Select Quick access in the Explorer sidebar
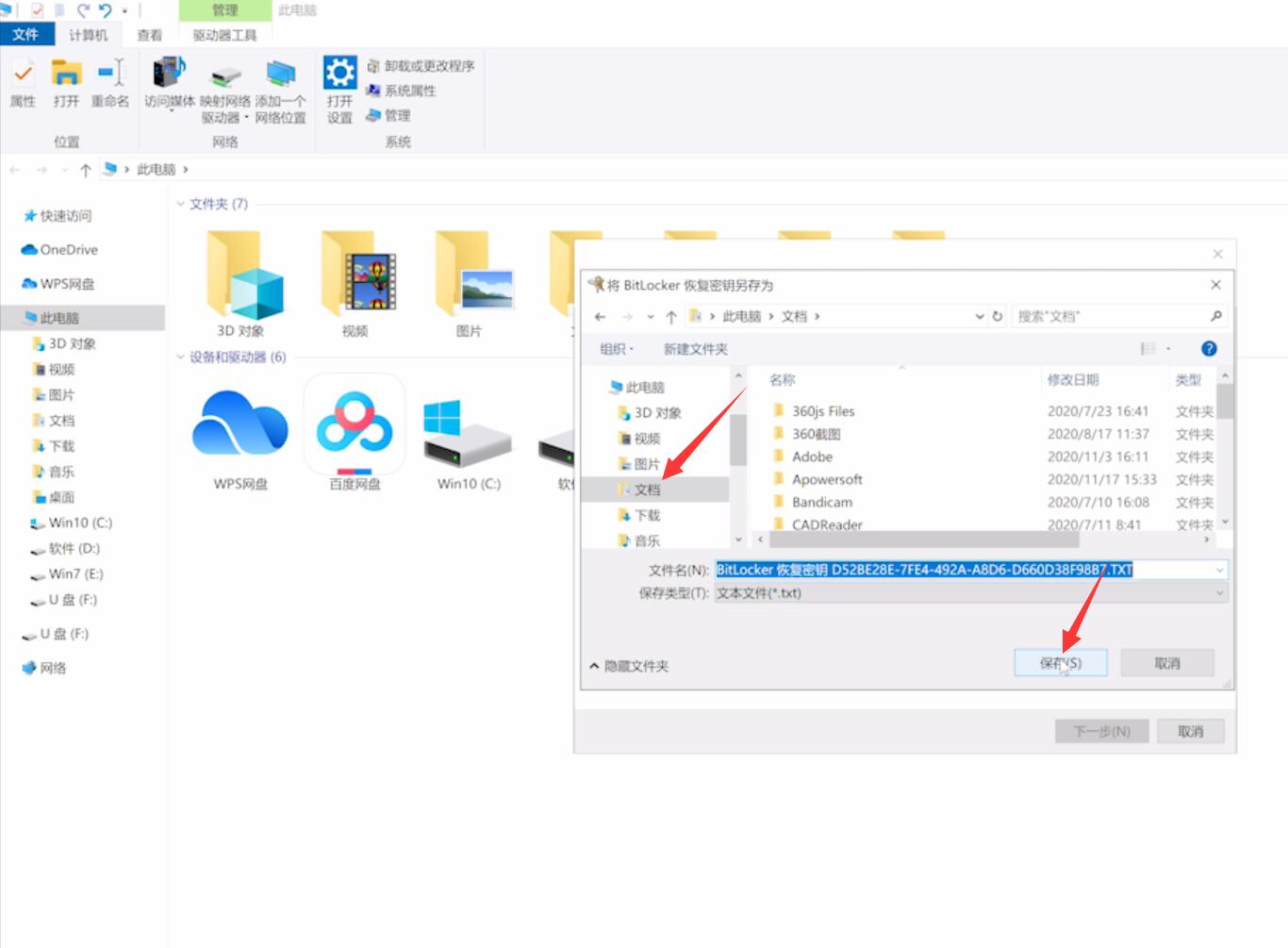1288x948 pixels. pyautogui.click(x=58, y=216)
